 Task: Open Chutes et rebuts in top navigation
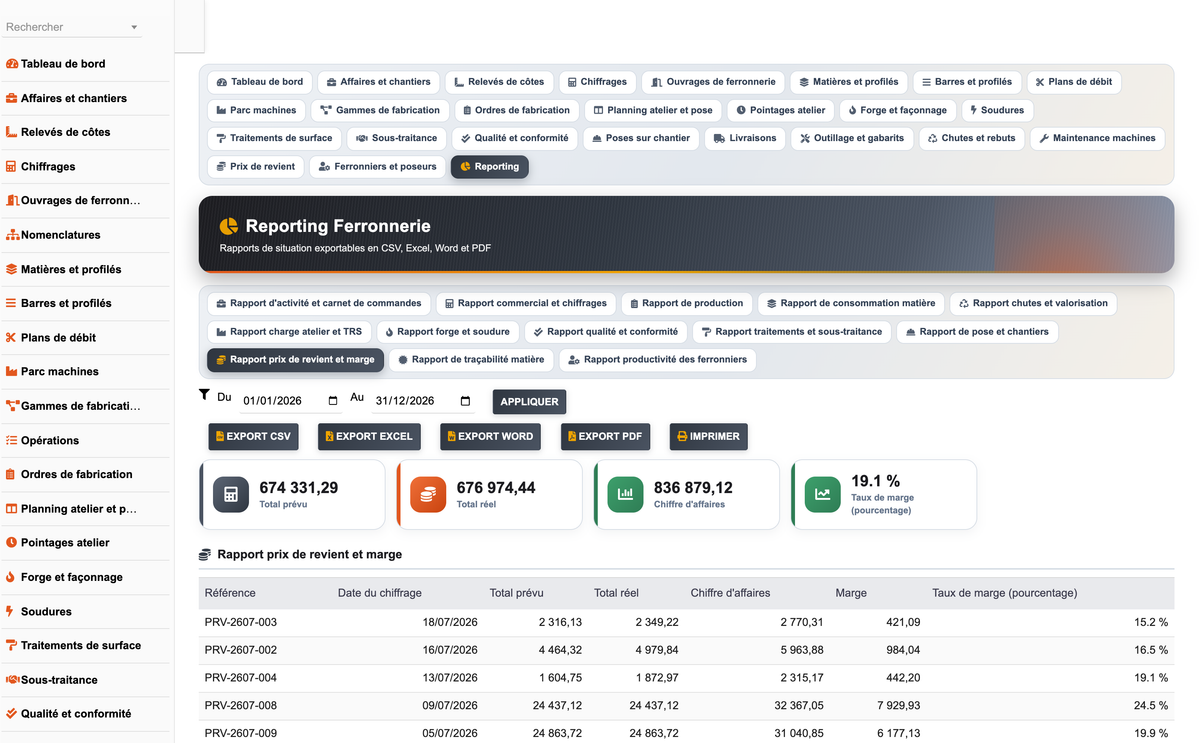pos(972,138)
